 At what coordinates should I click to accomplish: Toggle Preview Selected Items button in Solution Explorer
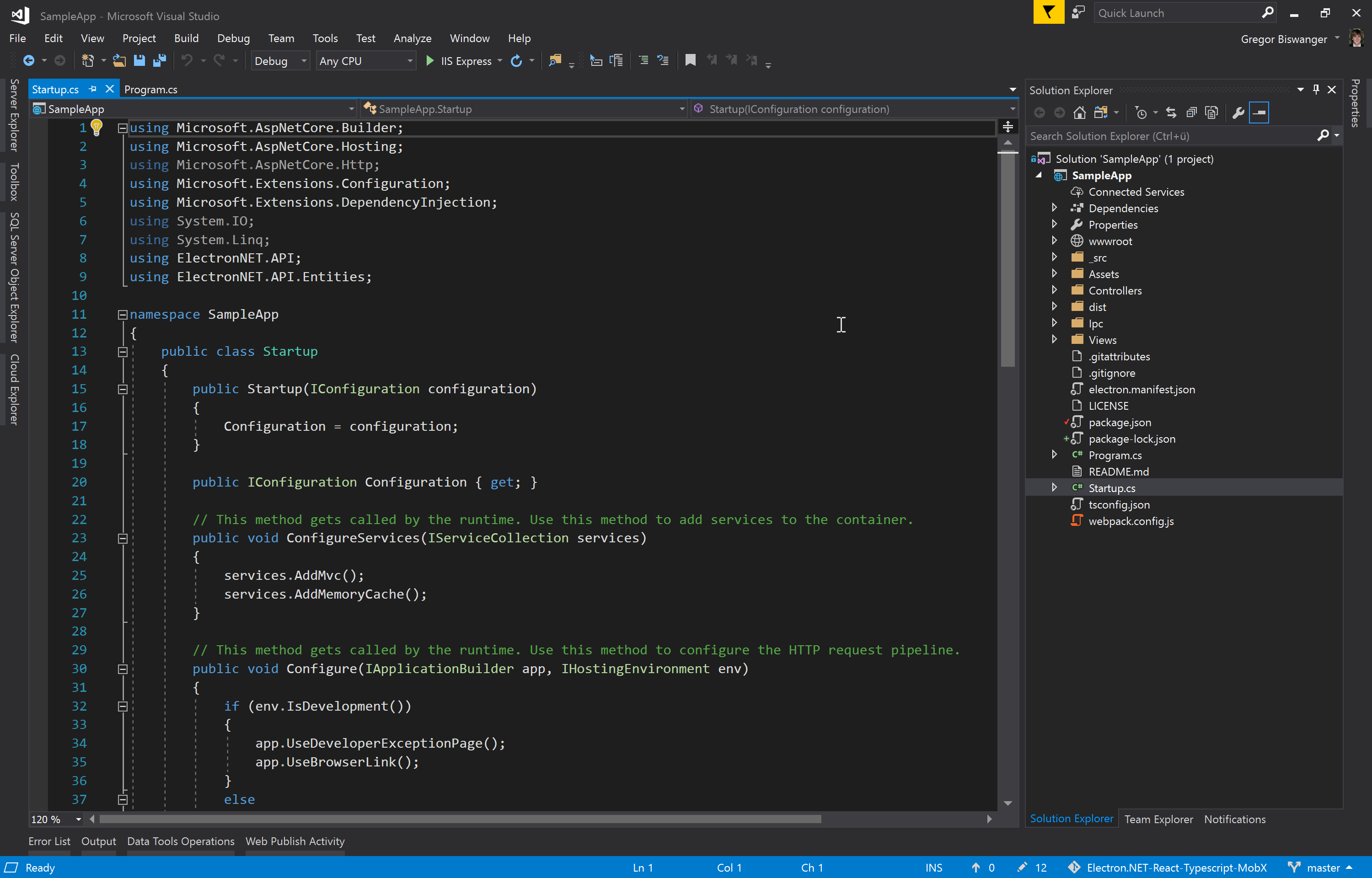1259,113
